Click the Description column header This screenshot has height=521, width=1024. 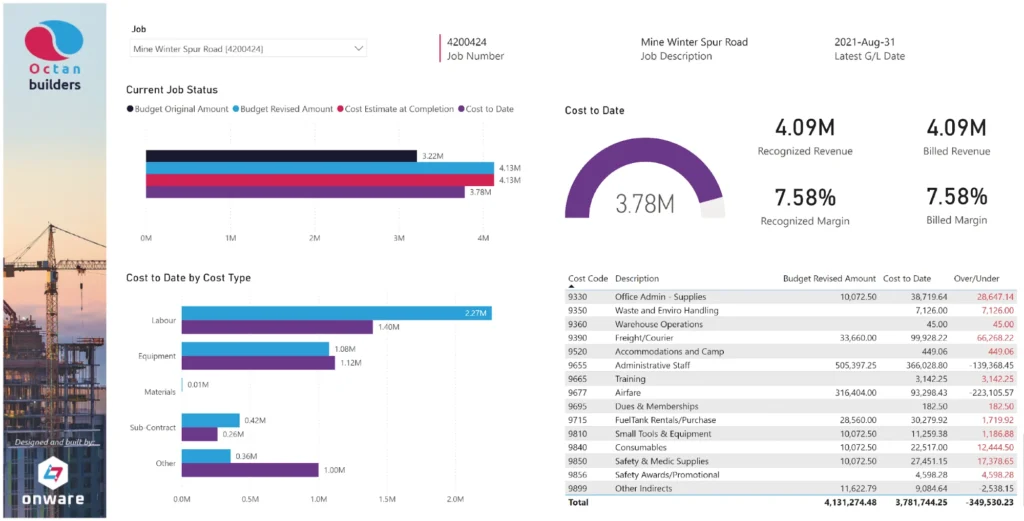637,279
